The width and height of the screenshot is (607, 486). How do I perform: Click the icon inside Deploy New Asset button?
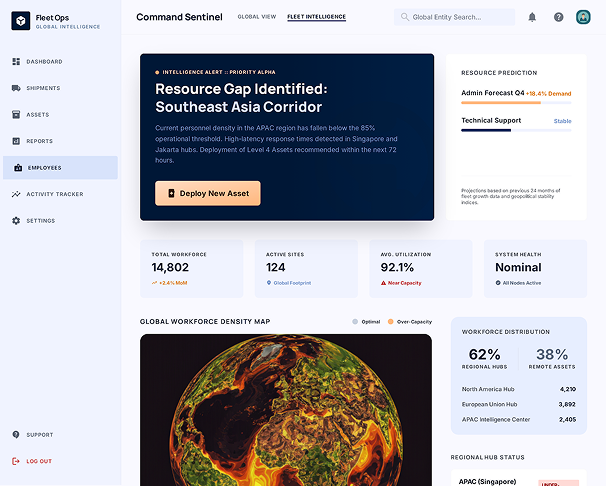tap(171, 193)
